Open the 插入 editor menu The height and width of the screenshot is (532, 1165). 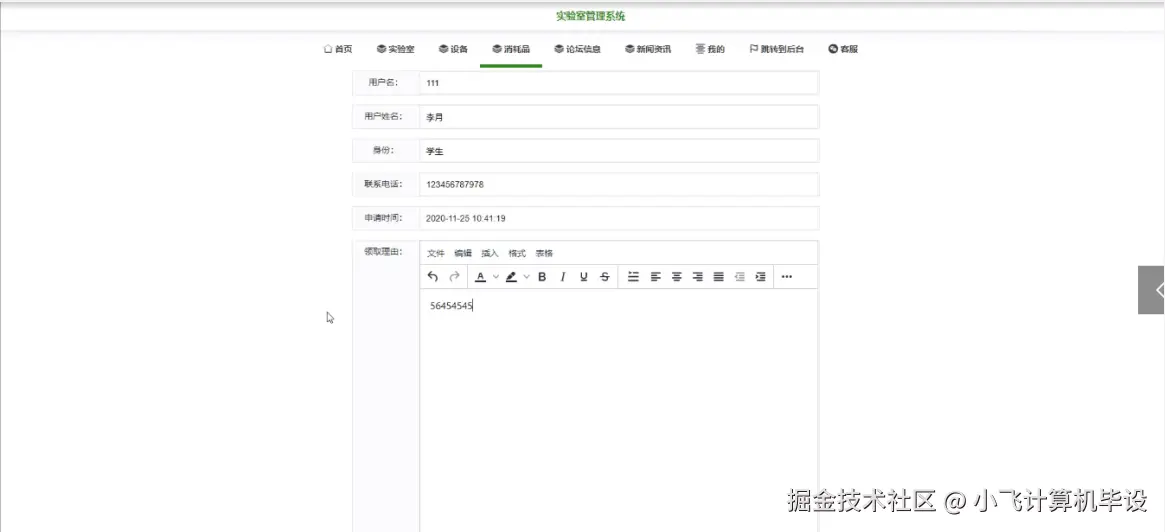click(x=490, y=253)
